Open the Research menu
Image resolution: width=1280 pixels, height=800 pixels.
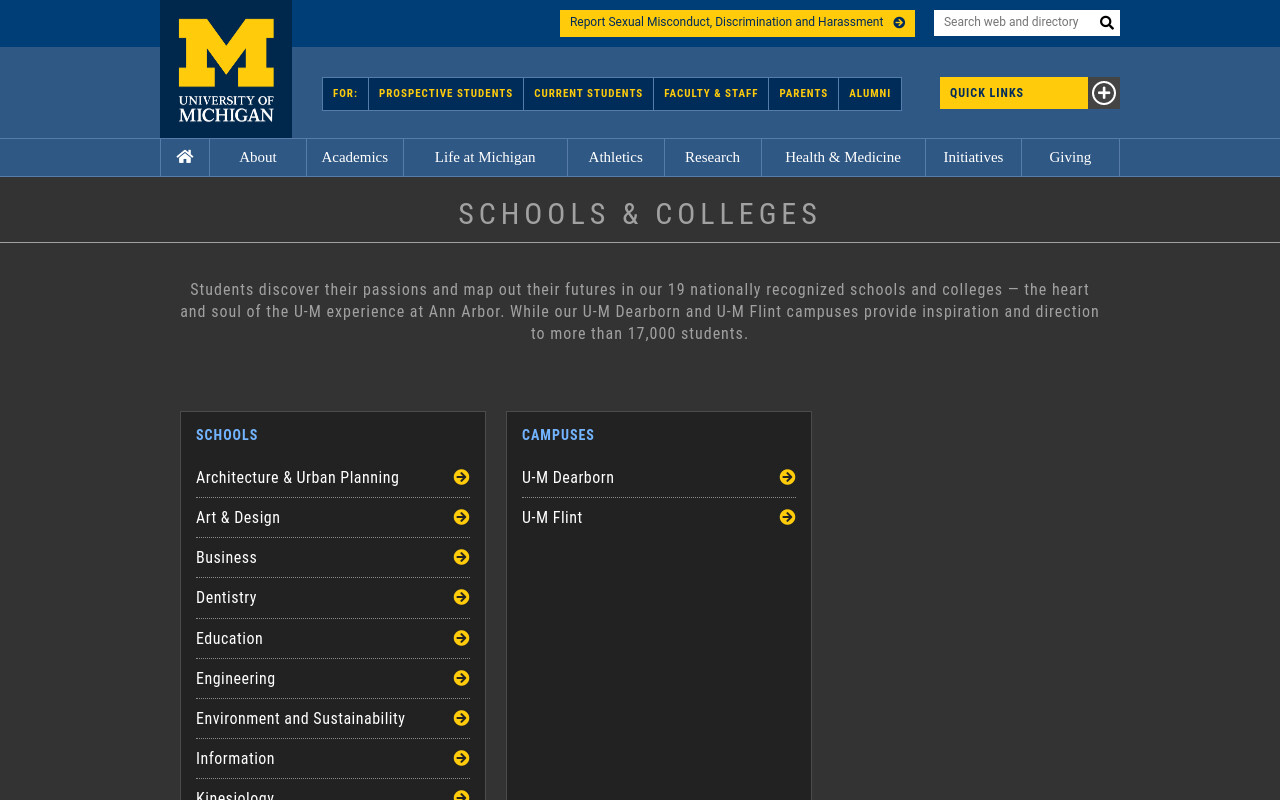(x=713, y=157)
